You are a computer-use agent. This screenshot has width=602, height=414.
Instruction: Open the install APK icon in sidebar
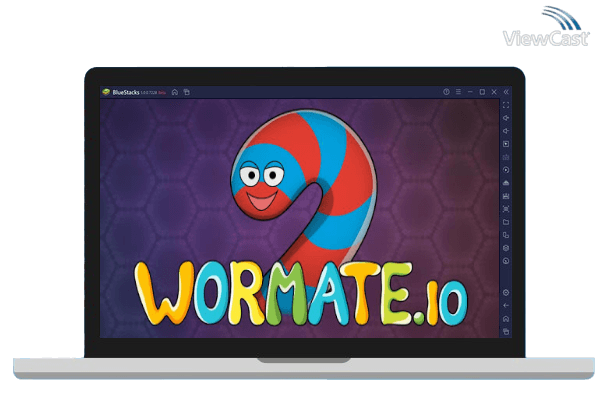[x=506, y=196]
